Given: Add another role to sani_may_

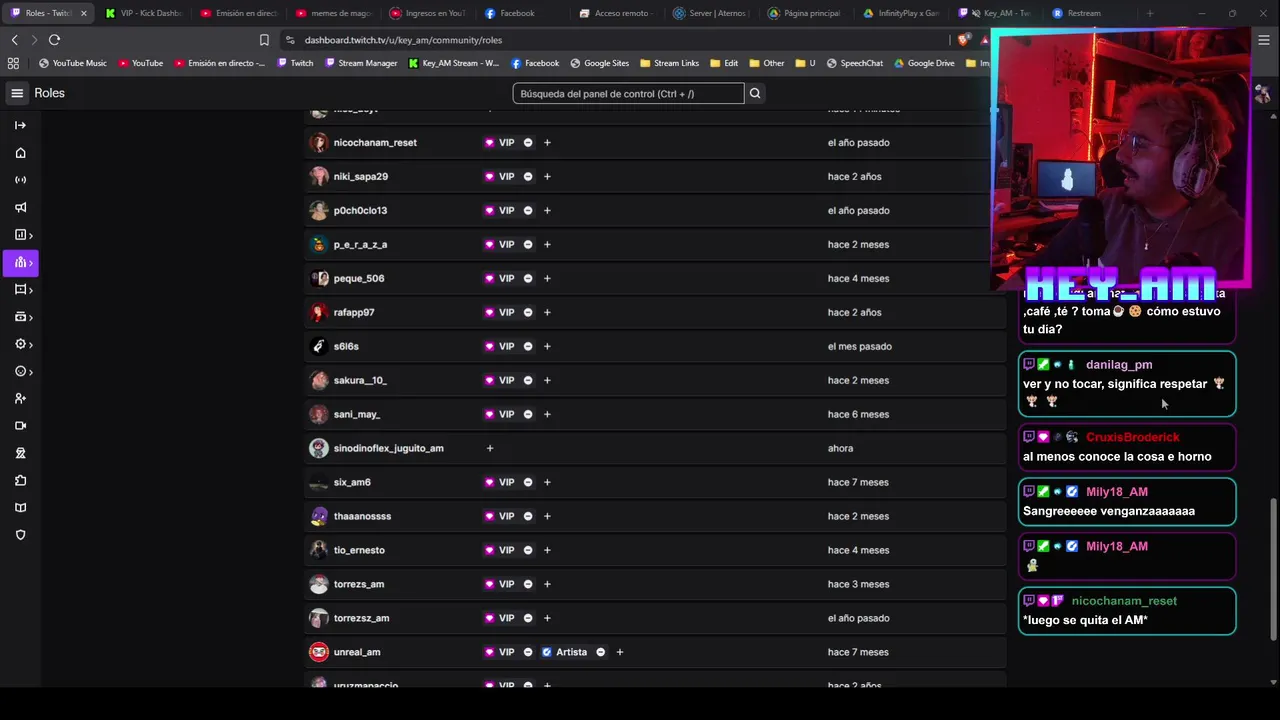Looking at the screenshot, I should click(x=547, y=415).
